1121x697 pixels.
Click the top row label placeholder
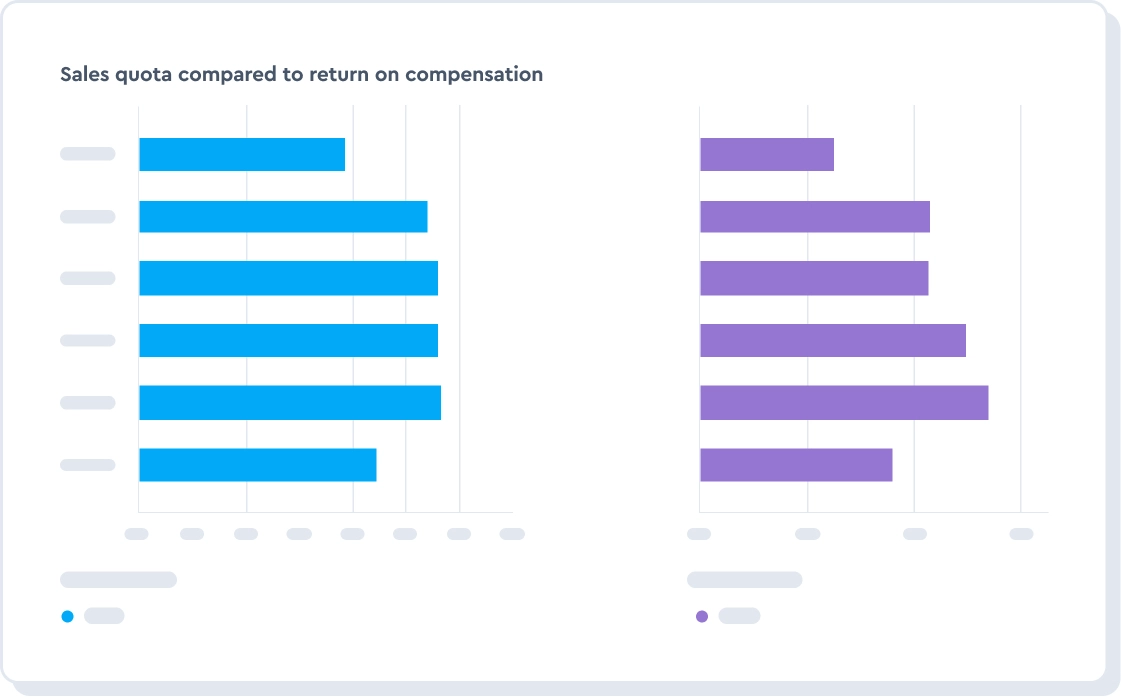(88, 154)
